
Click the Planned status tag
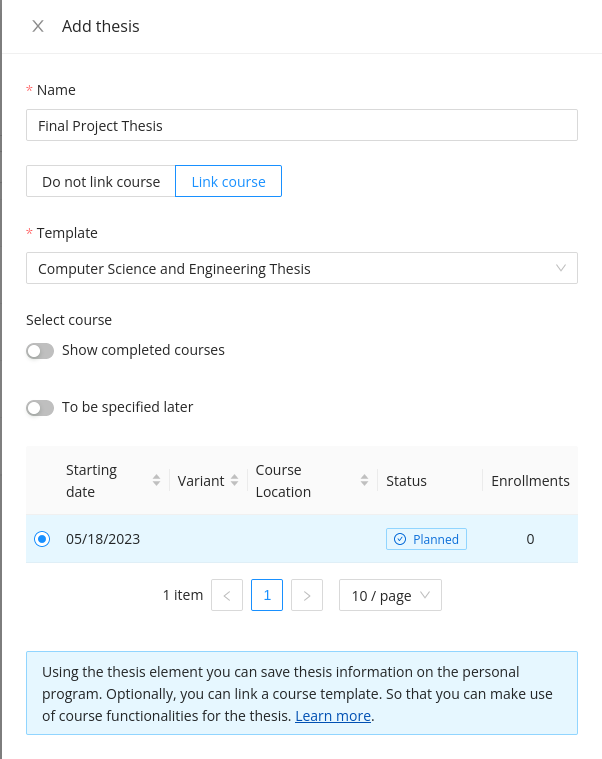[426, 539]
